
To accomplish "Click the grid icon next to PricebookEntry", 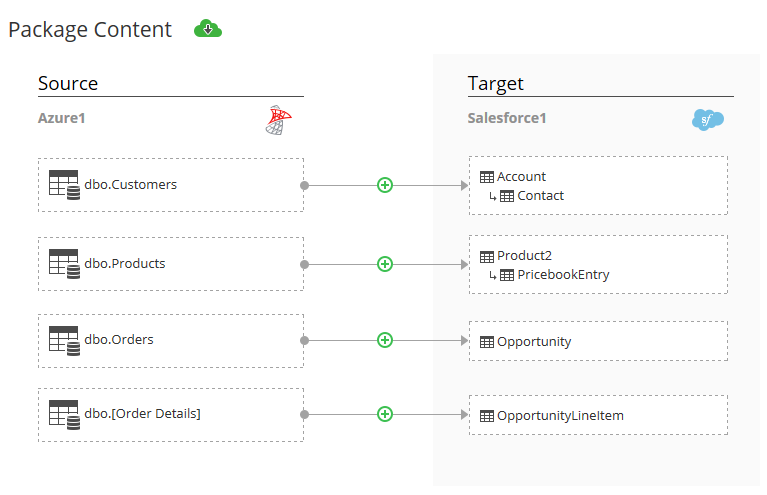I will click(x=507, y=275).
